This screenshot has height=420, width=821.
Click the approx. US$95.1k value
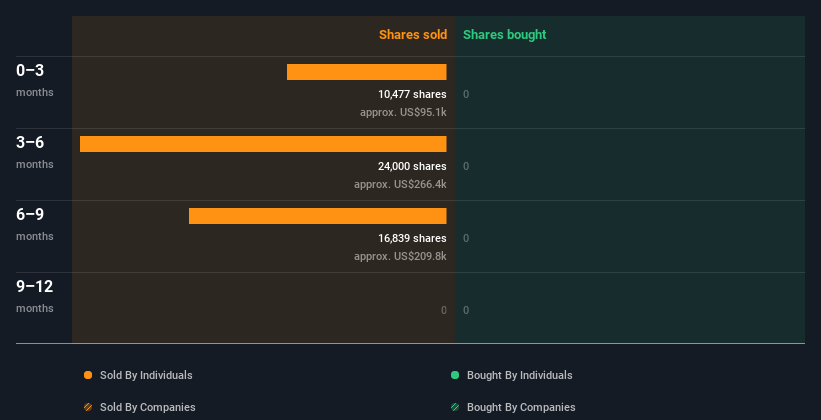[403, 112]
